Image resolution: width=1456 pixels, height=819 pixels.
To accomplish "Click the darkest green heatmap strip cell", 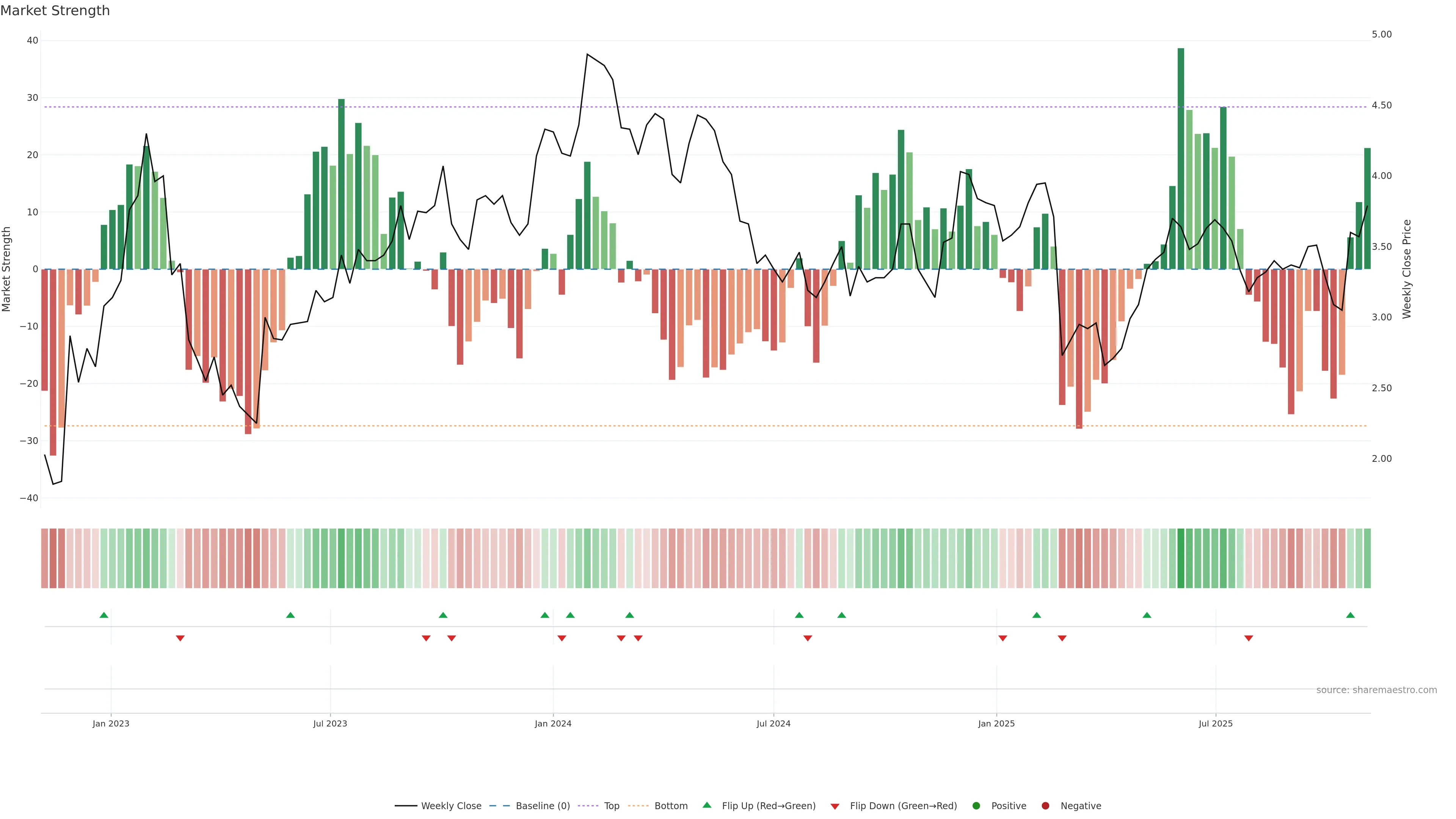I will point(1181,559).
